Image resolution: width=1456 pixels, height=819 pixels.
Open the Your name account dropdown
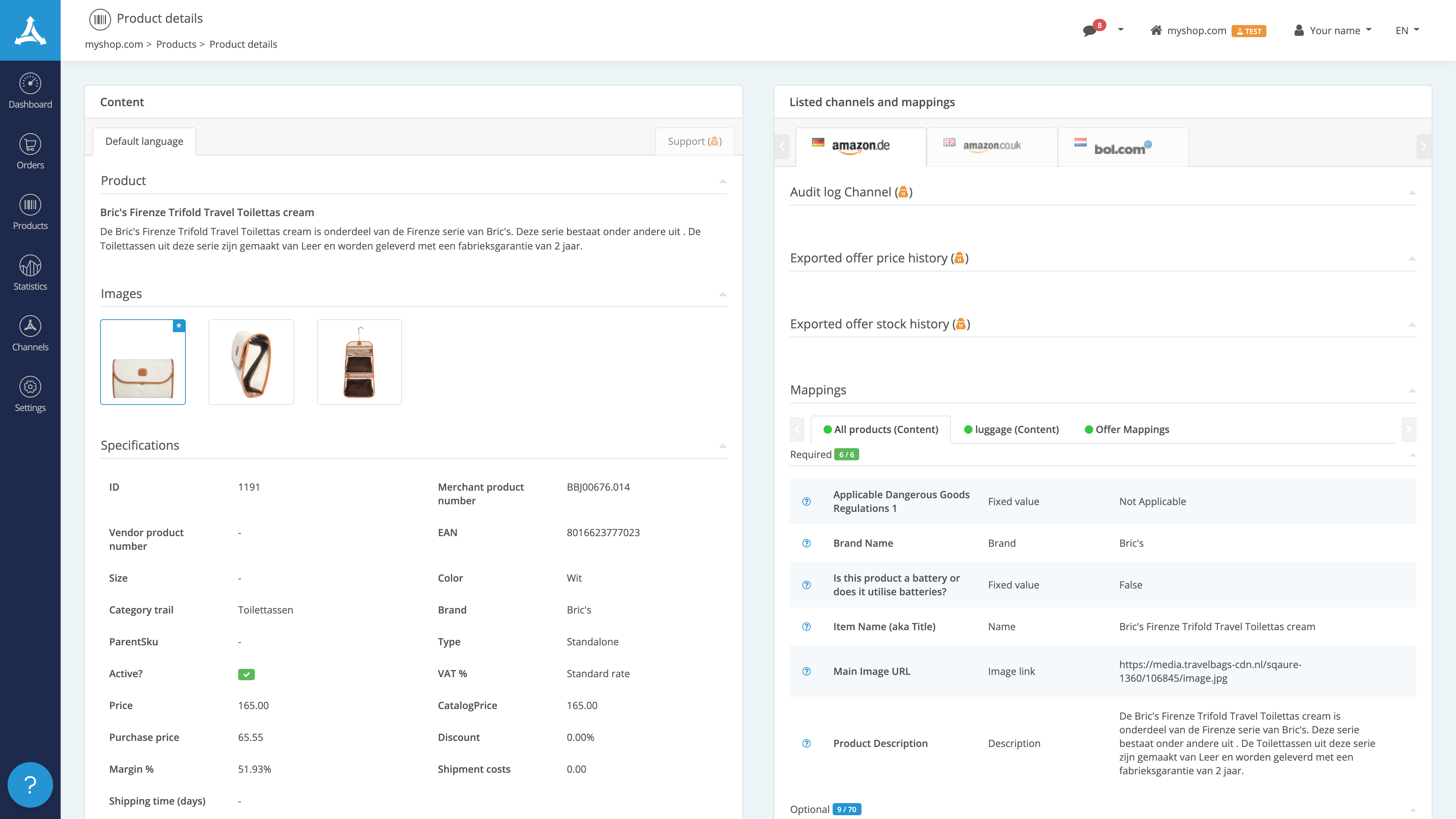pyautogui.click(x=1332, y=30)
